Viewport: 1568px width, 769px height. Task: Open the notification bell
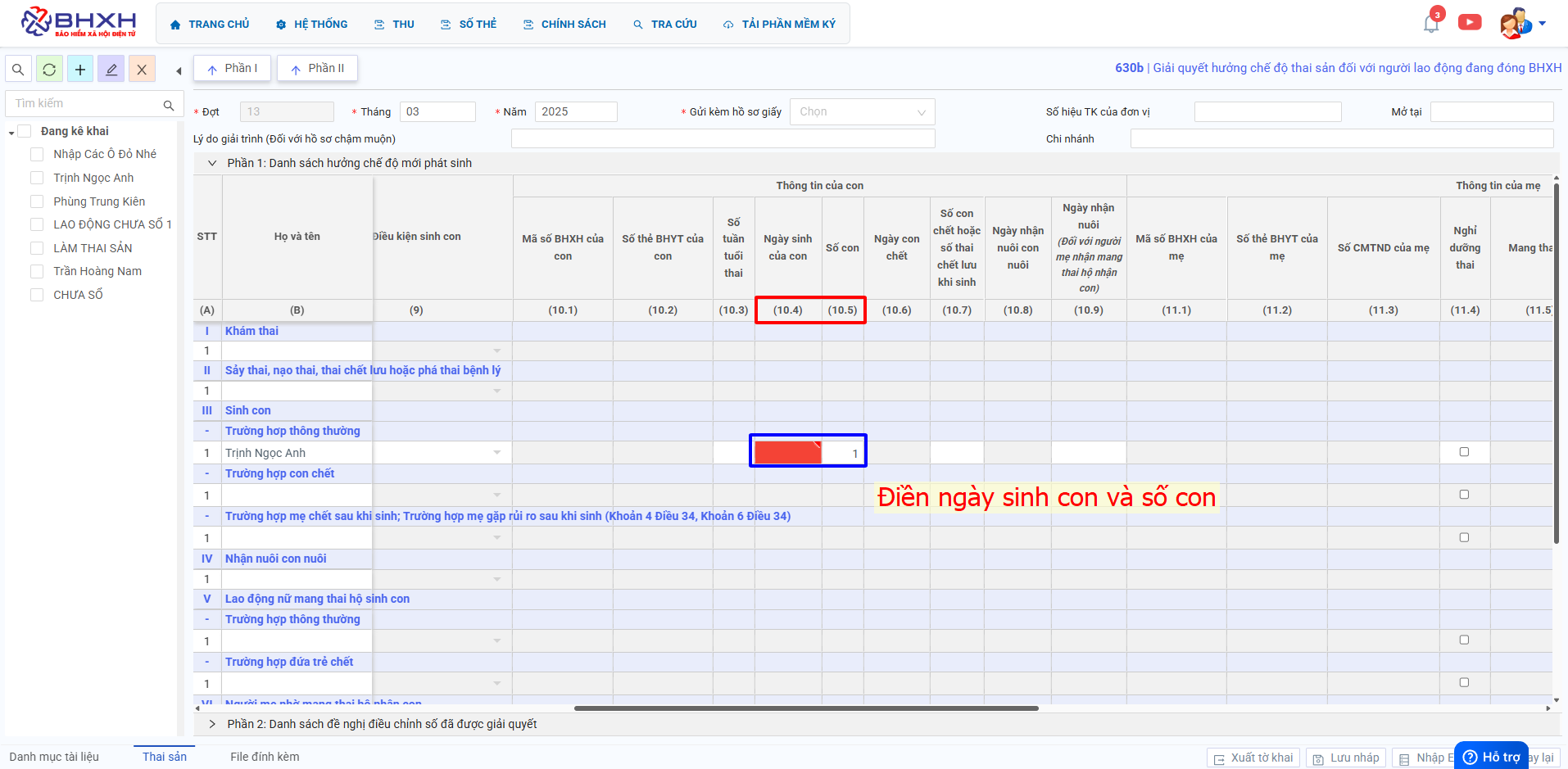pyautogui.click(x=1431, y=23)
